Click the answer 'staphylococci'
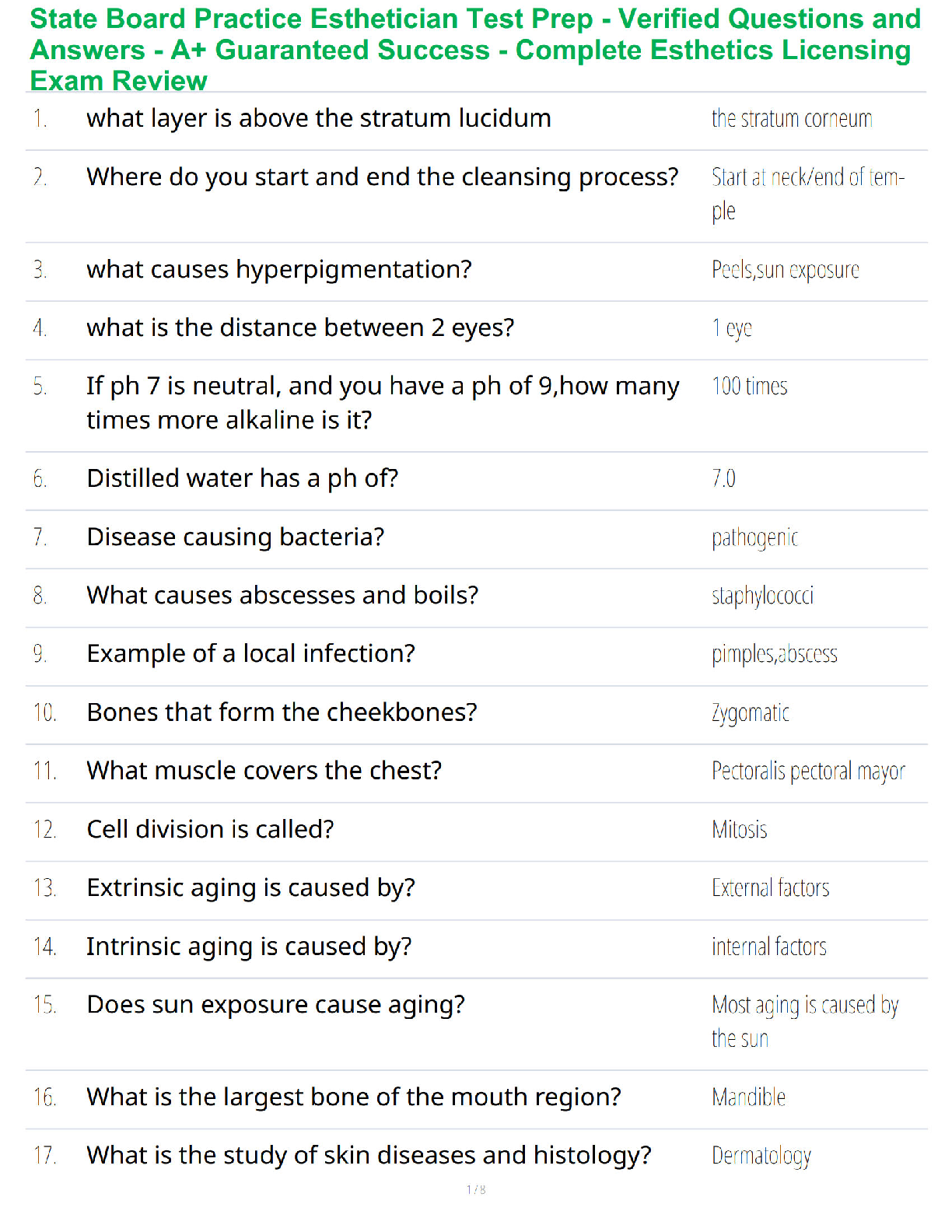The image size is (952, 1232). tap(762, 596)
